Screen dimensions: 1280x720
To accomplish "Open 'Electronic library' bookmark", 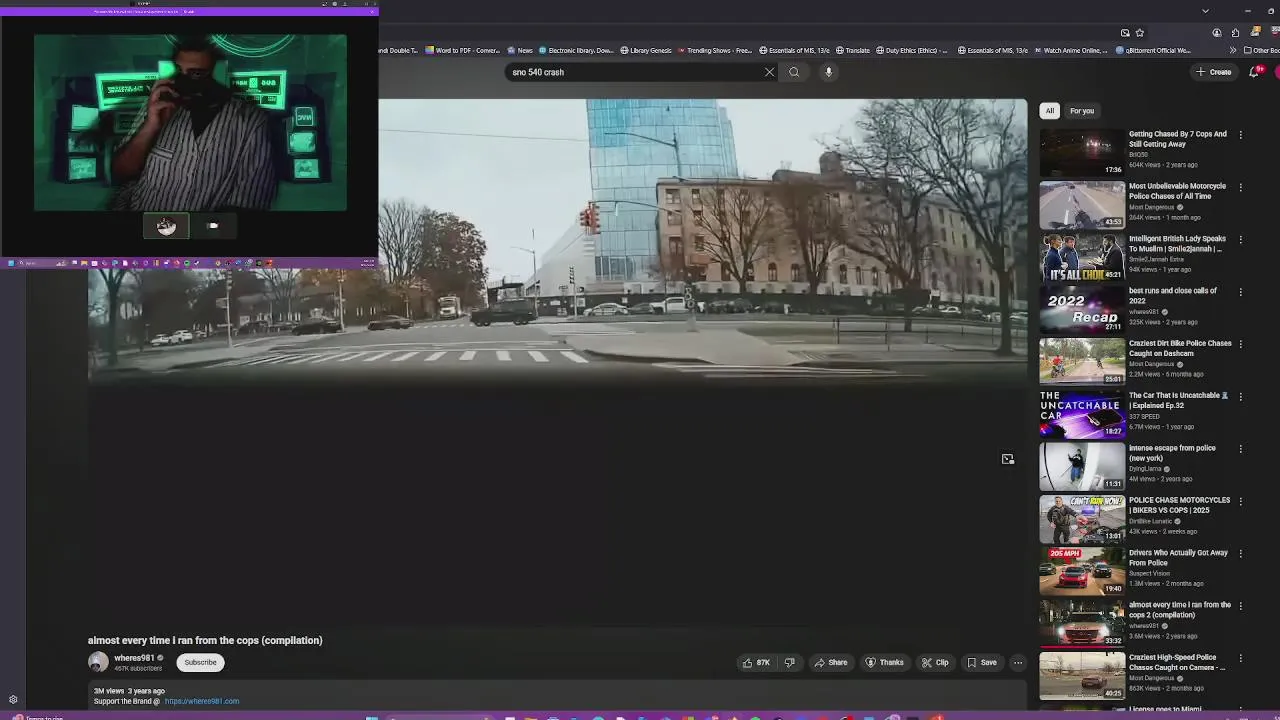I will 576,50.
